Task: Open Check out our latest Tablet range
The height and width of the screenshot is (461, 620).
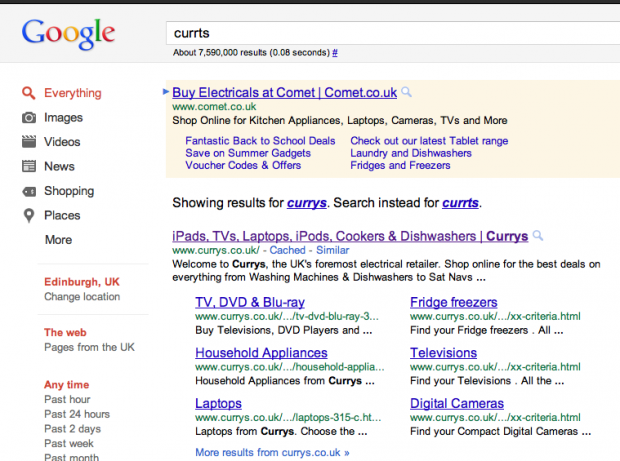Action: tap(429, 141)
